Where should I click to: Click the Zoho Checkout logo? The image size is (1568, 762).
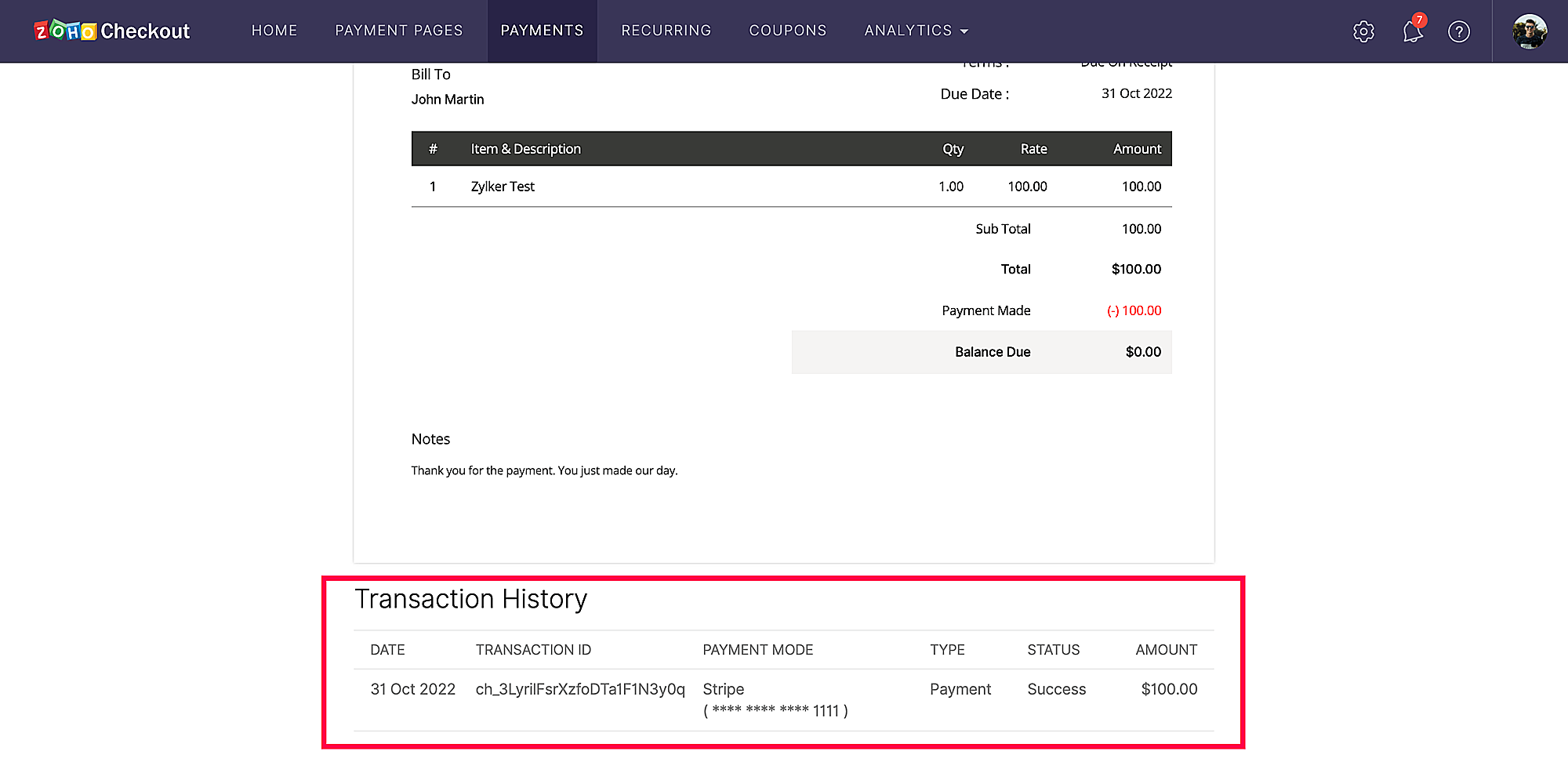112,31
